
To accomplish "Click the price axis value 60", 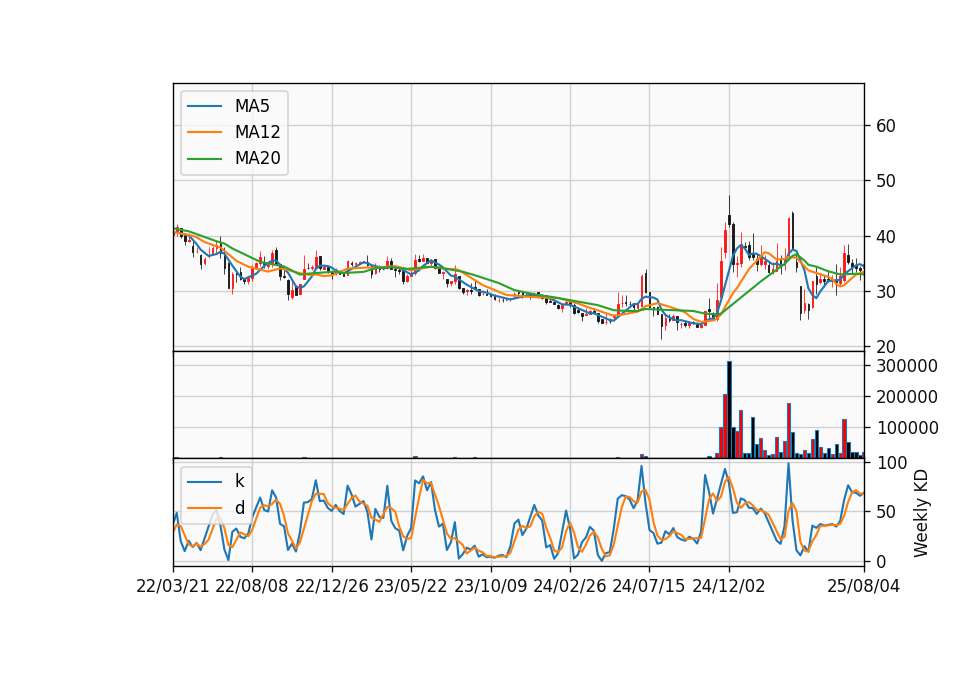I will pos(885,126).
